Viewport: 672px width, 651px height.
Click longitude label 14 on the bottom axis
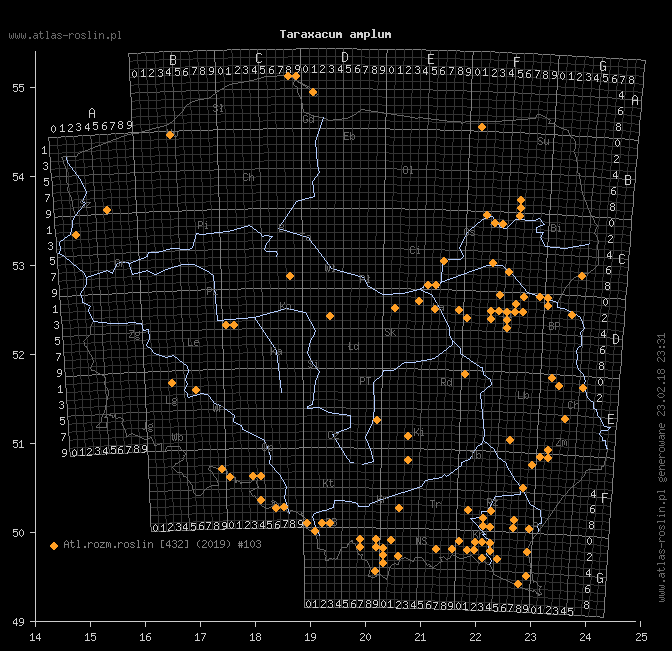point(36,637)
